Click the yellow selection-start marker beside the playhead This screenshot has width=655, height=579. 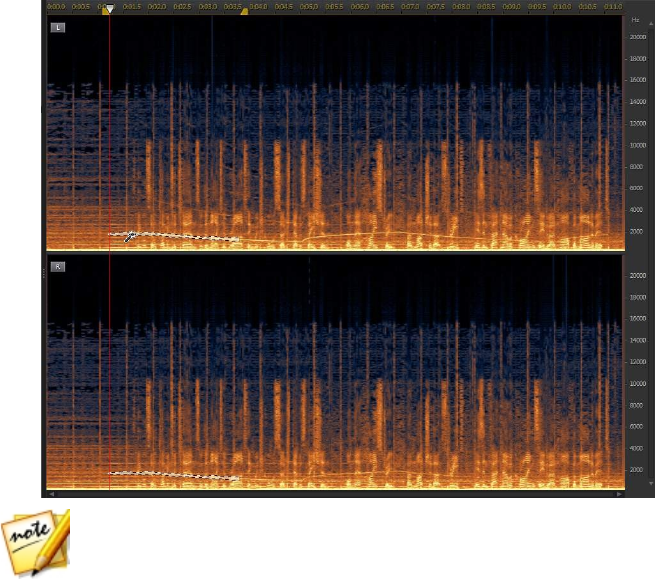pos(105,11)
